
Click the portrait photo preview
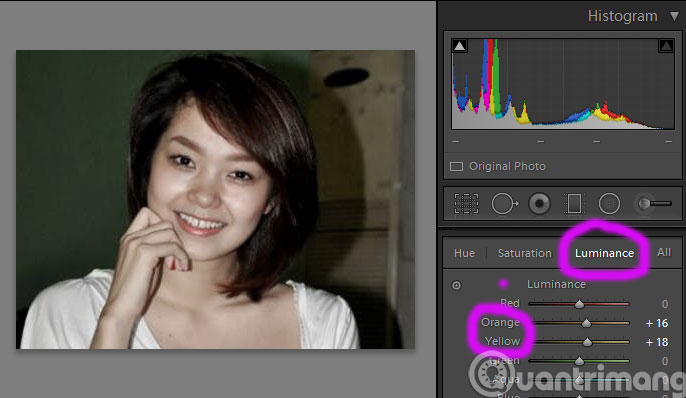(215, 199)
